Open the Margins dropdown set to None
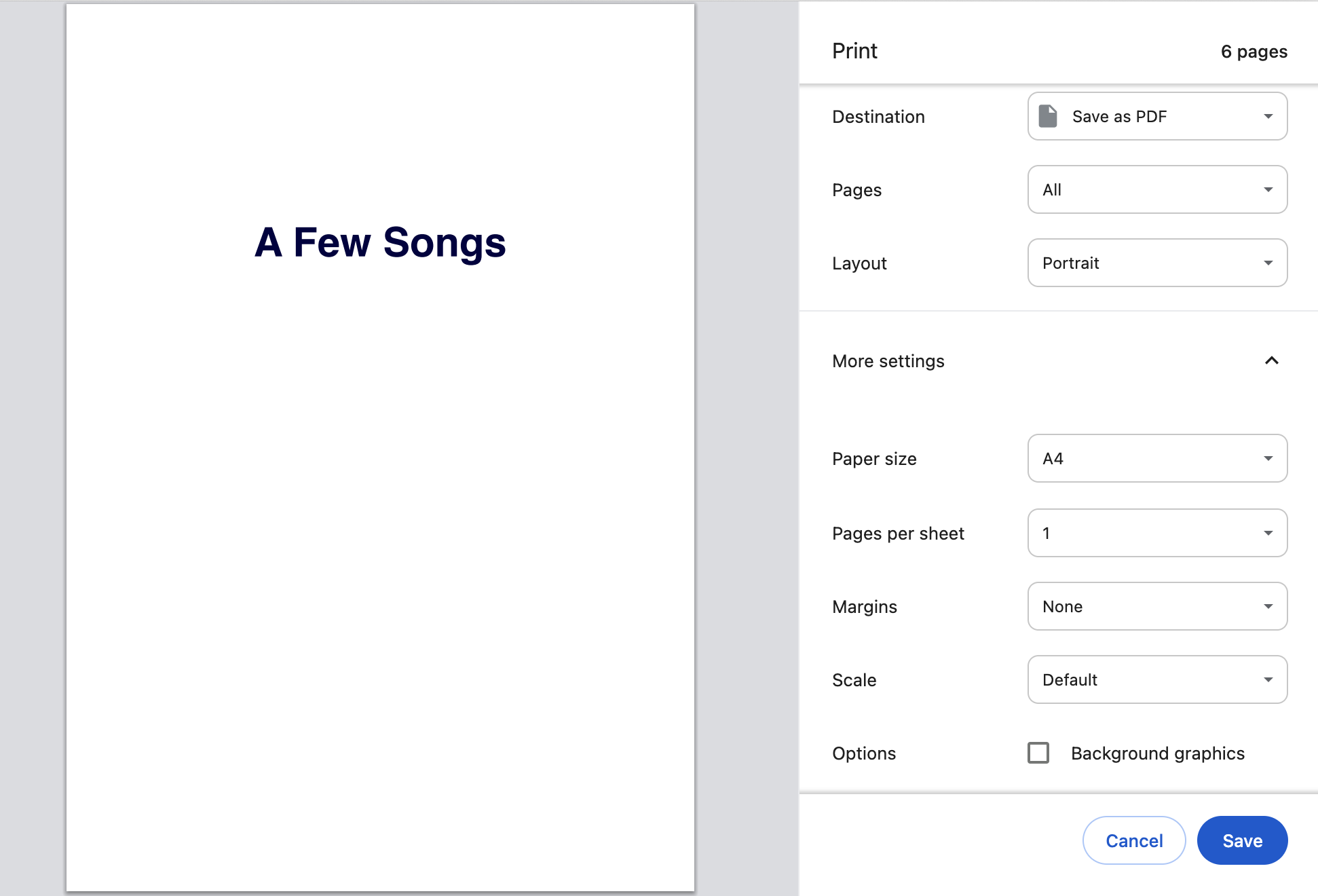The height and width of the screenshot is (896, 1318). [1157, 606]
